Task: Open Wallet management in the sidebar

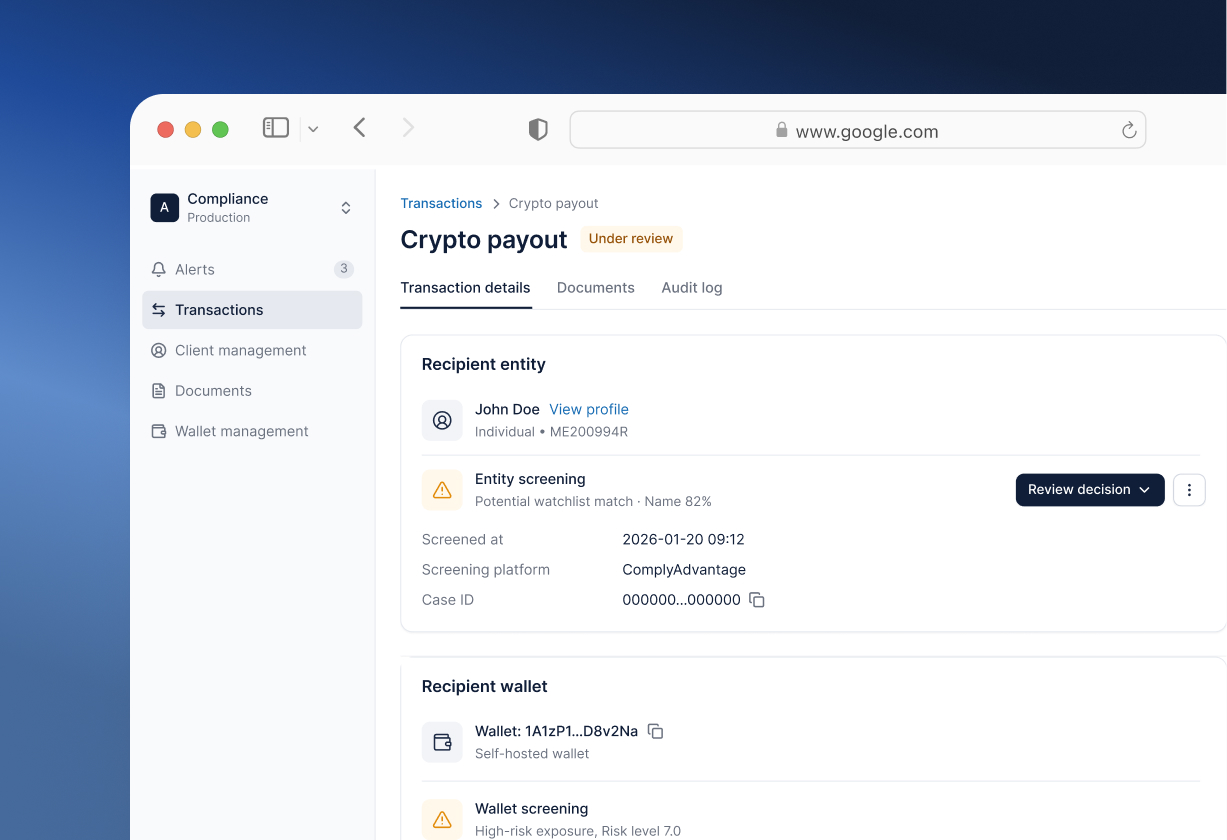Action: (x=252, y=431)
